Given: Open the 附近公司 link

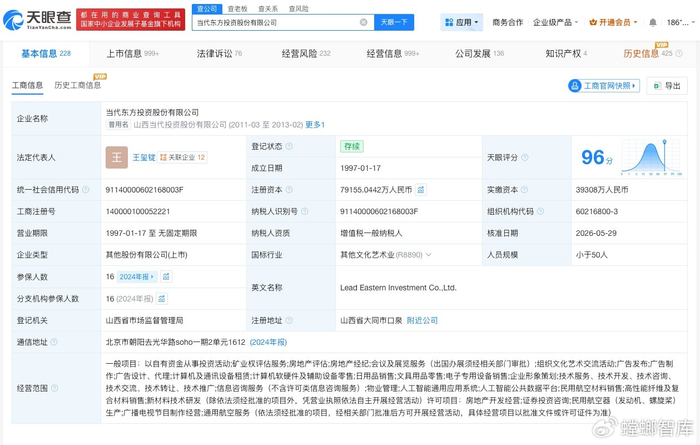Looking at the screenshot, I should tap(422, 320).
